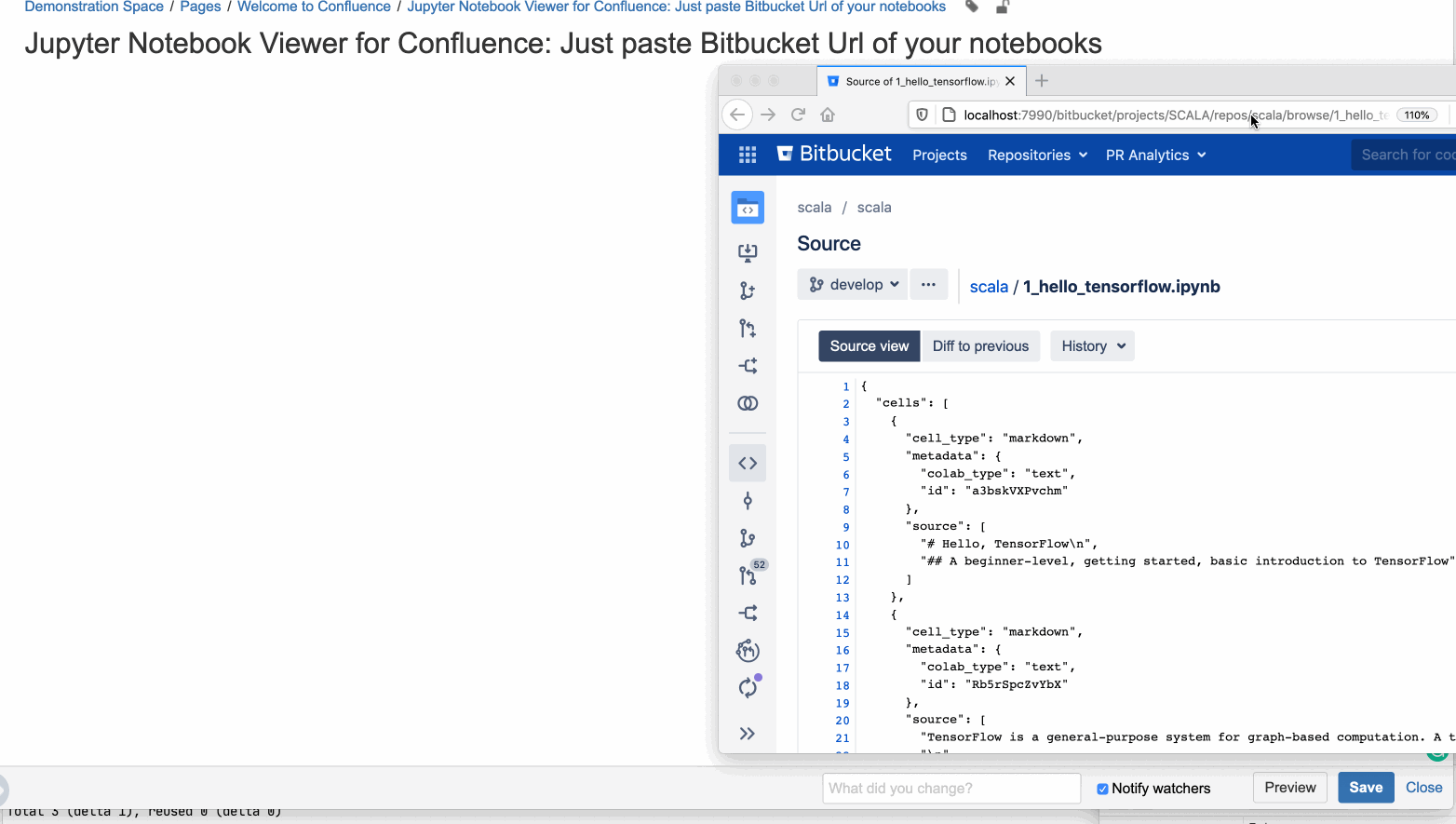Screen dimensions: 1456x824
Task: Click the Bitbucket logo icon
Action: (789, 154)
